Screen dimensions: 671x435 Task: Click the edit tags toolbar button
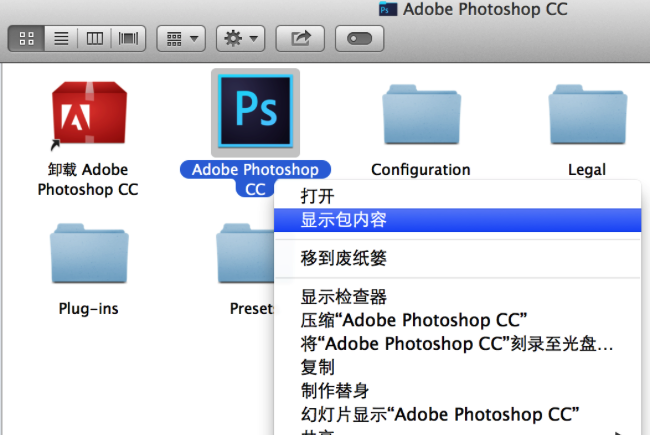(359, 38)
